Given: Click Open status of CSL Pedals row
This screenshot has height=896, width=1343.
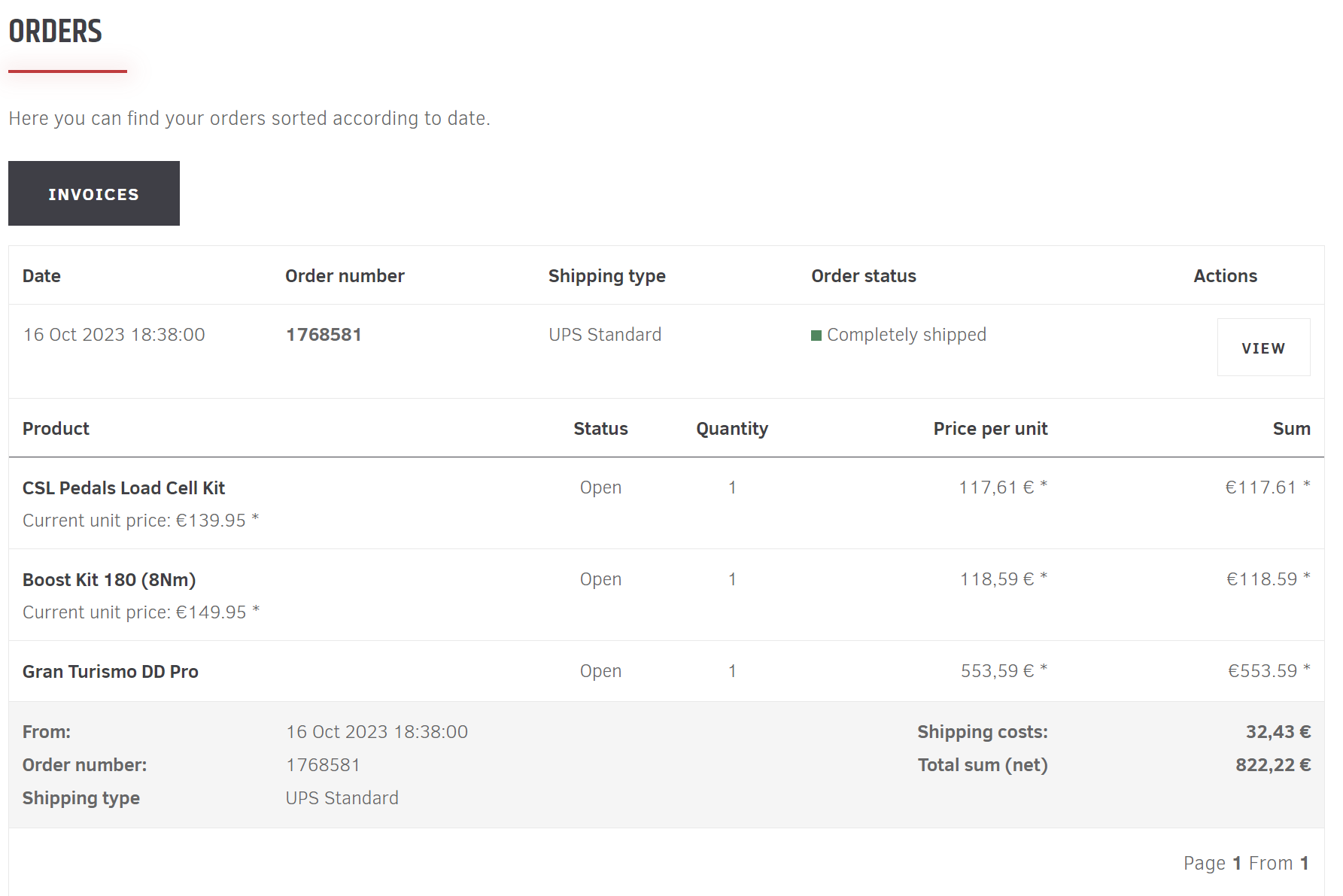Looking at the screenshot, I should tap(600, 488).
